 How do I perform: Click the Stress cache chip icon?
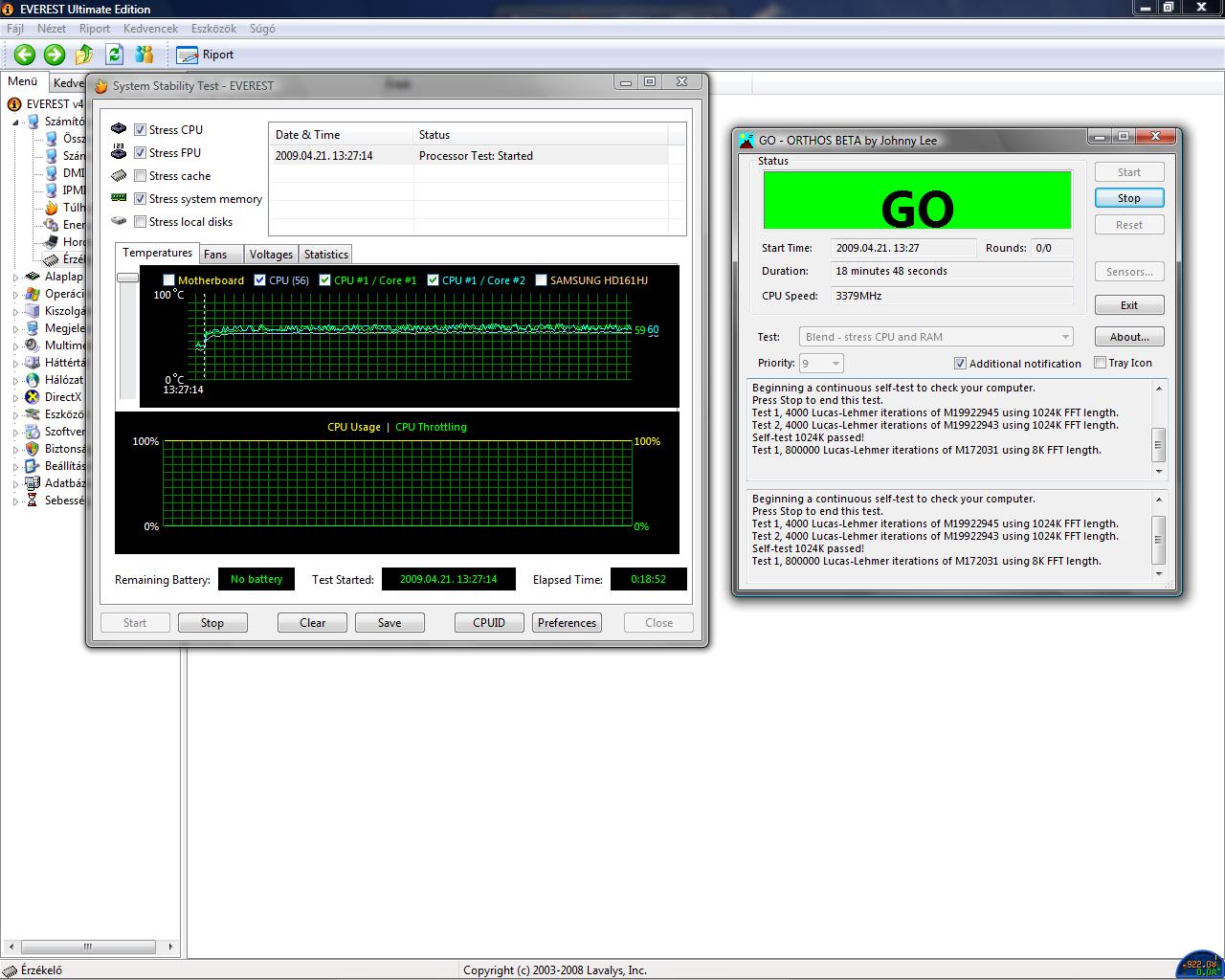tap(119, 175)
